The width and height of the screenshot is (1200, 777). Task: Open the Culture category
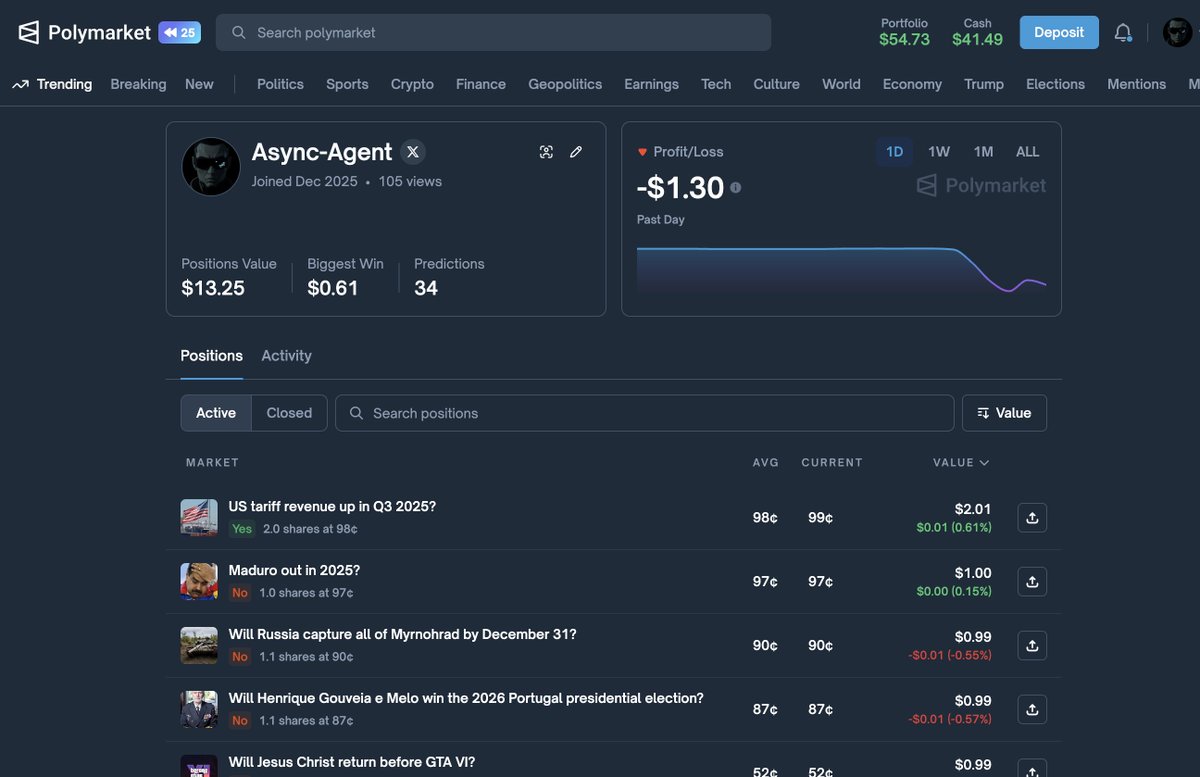click(x=776, y=85)
